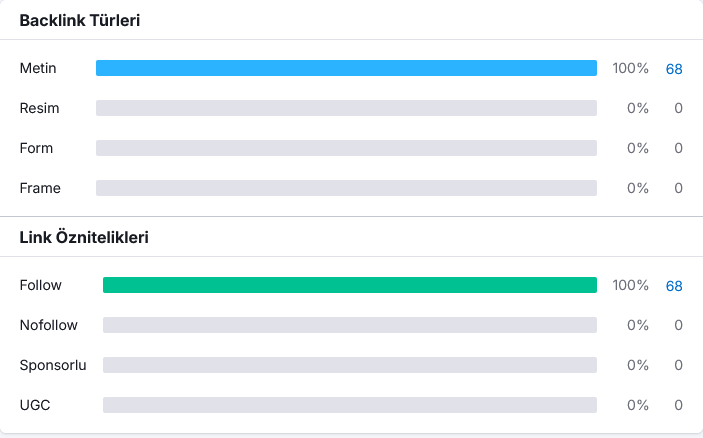This screenshot has height=438, width=703.
Task: Click the 0 count in the Resim row
Action: (678, 108)
